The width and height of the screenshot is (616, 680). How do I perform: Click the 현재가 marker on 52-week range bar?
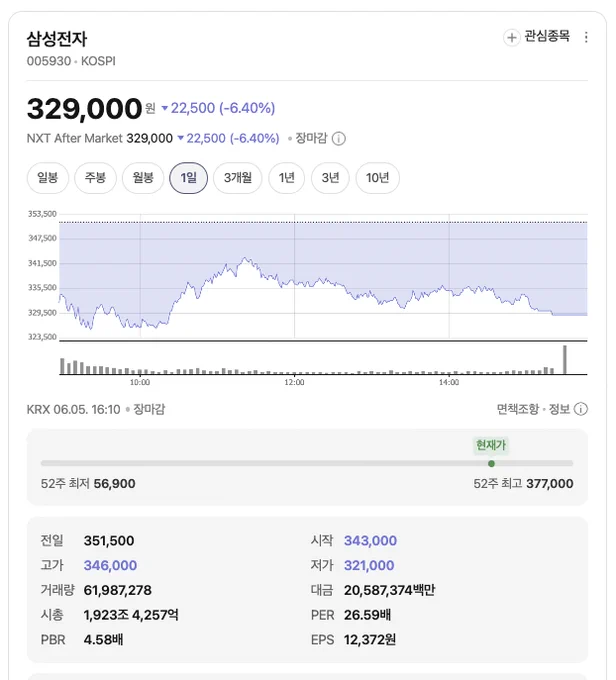coord(491,445)
